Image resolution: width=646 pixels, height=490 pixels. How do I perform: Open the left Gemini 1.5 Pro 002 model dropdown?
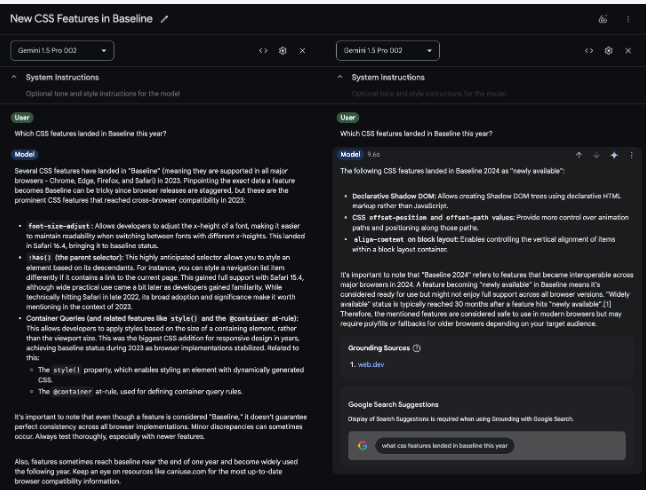63,50
